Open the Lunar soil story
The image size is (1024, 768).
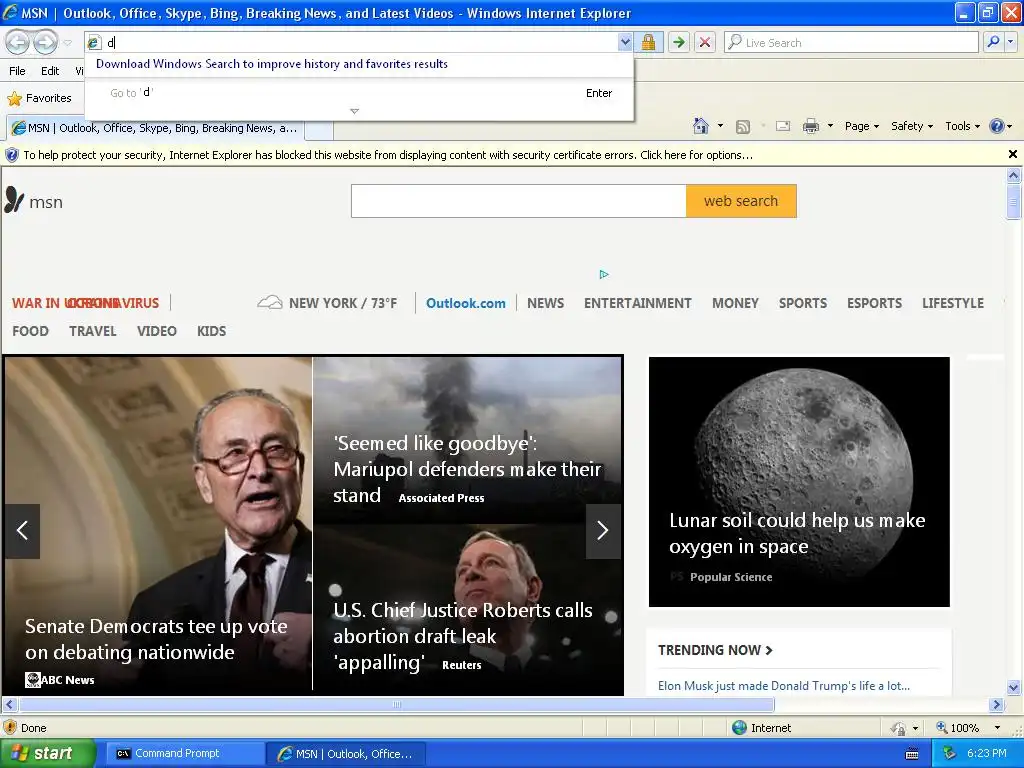pyautogui.click(x=799, y=481)
